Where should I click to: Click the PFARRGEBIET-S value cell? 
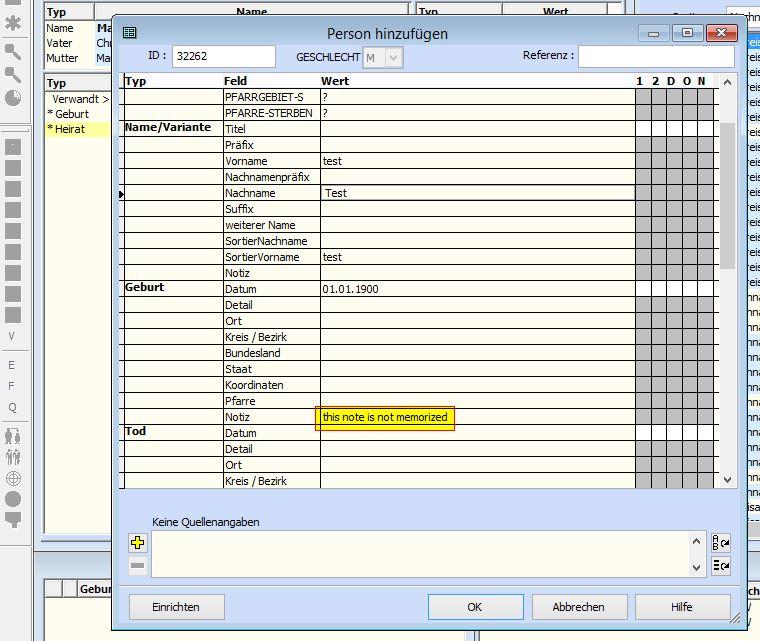478,97
